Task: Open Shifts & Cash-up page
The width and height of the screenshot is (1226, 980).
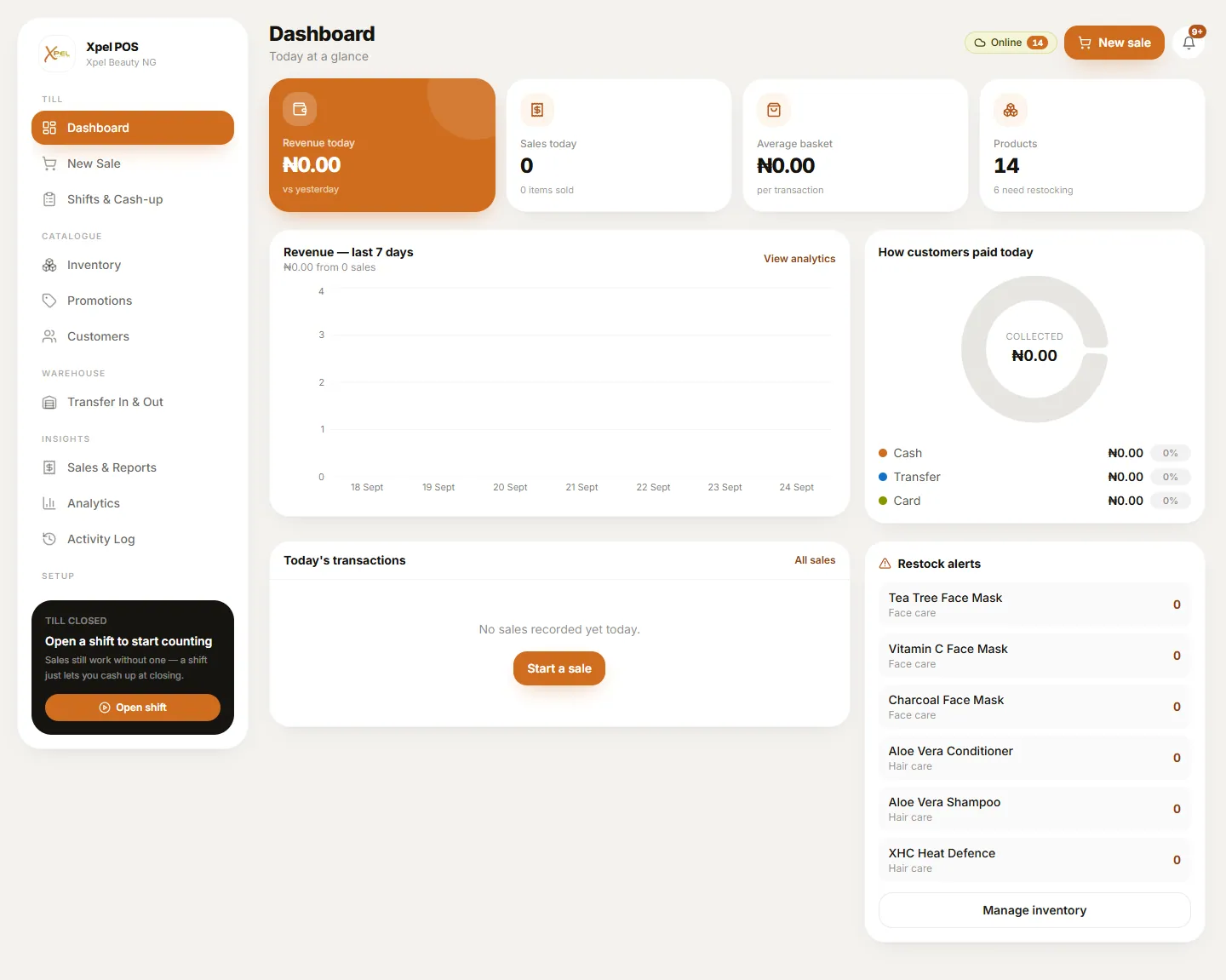Action: coord(133,199)
